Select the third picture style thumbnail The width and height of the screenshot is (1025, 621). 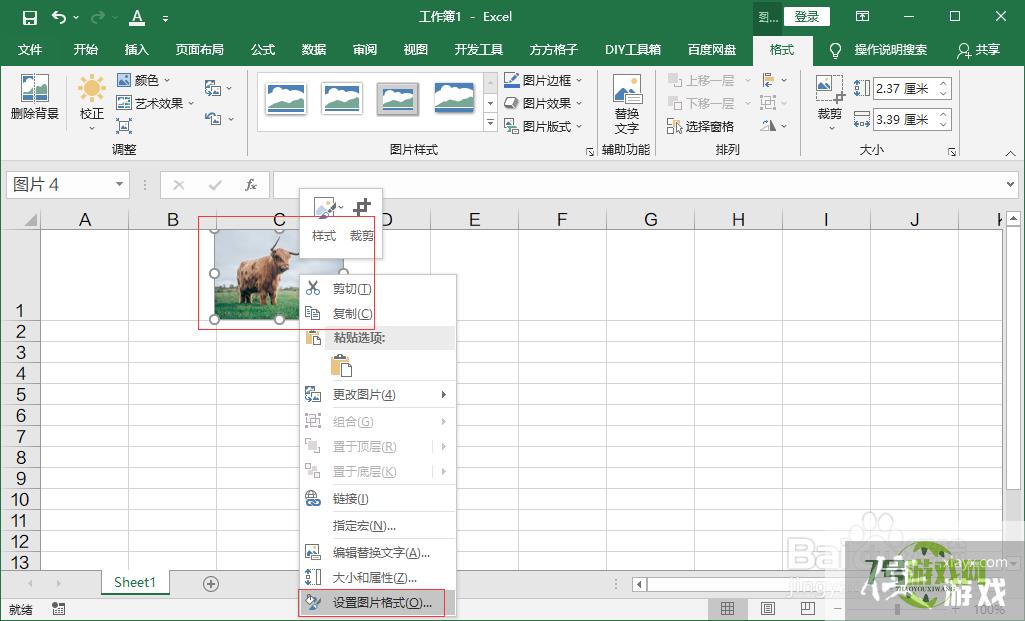click(x=397, y=99)
